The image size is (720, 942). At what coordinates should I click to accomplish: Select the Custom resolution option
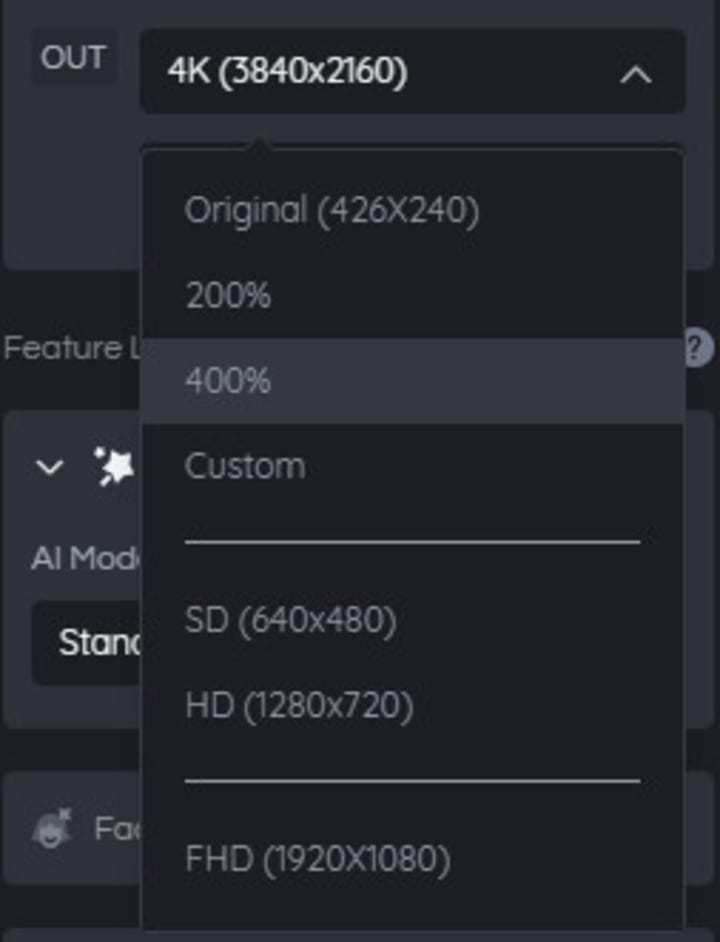pyautogui.click(x=245, y=466)
